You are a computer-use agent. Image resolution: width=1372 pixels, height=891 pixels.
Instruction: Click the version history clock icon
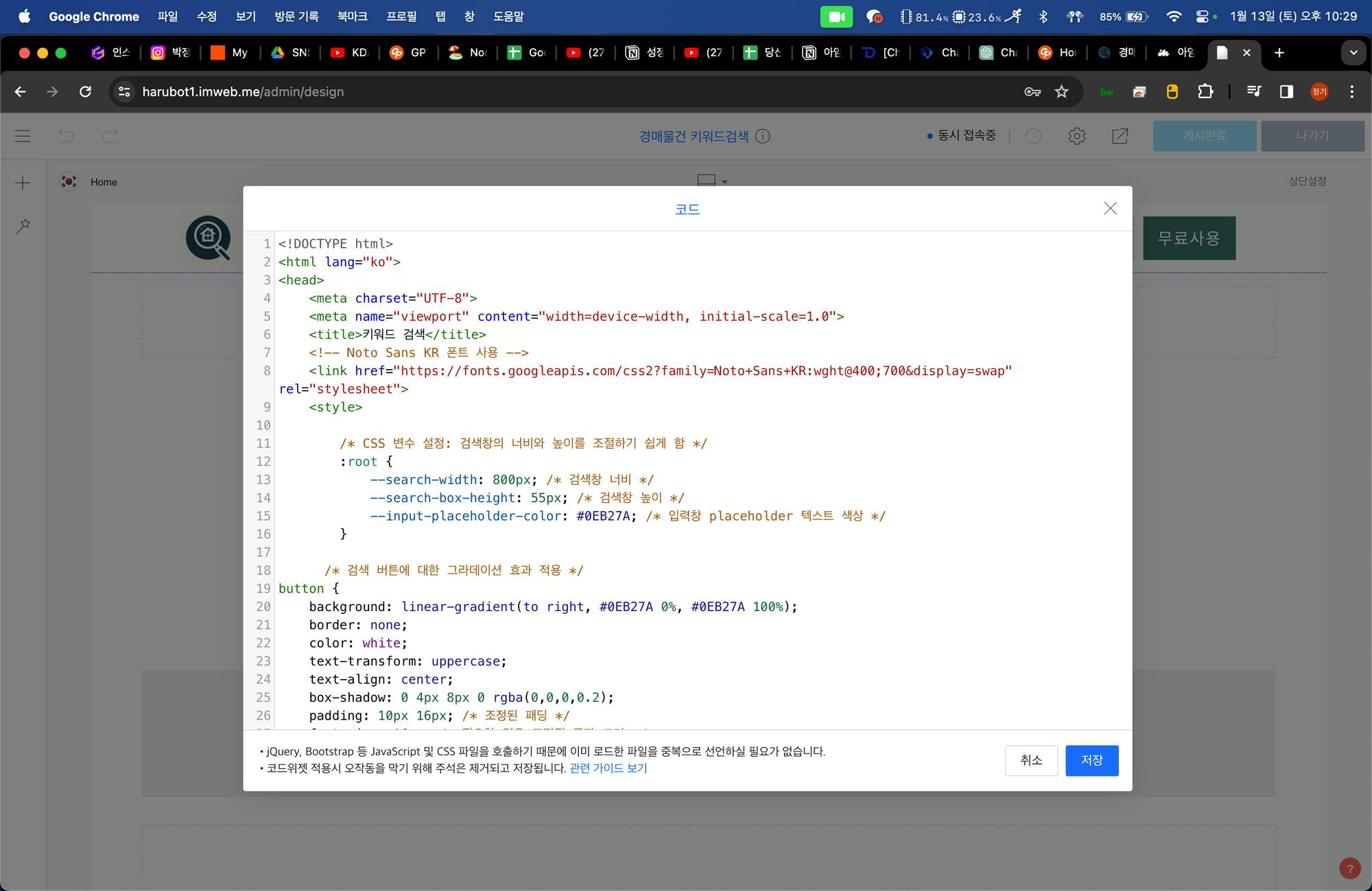pyautogui.click(x=1033, y=136)
